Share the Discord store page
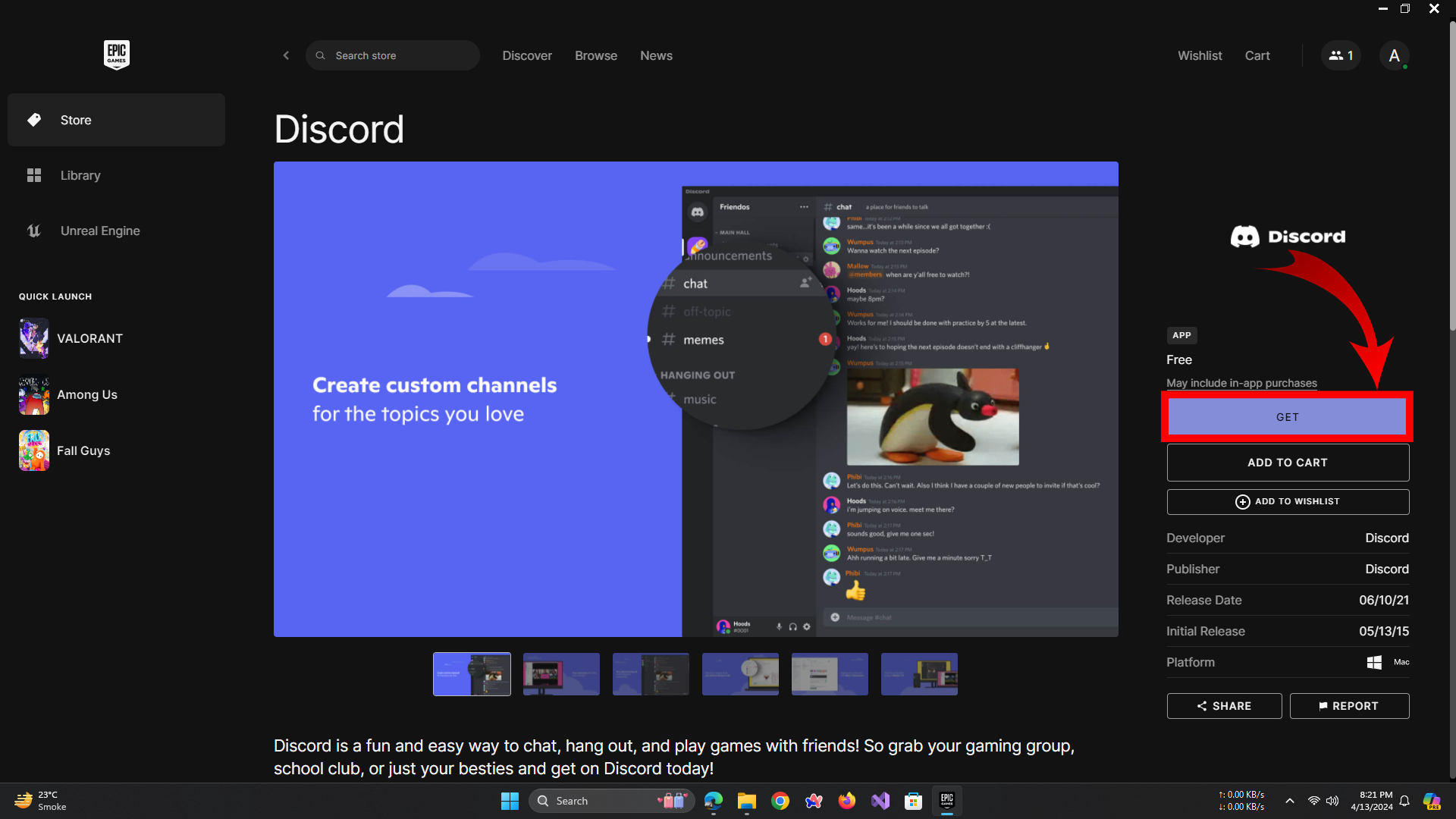This screenshot has width=1456, height=819. [1224, 705]
